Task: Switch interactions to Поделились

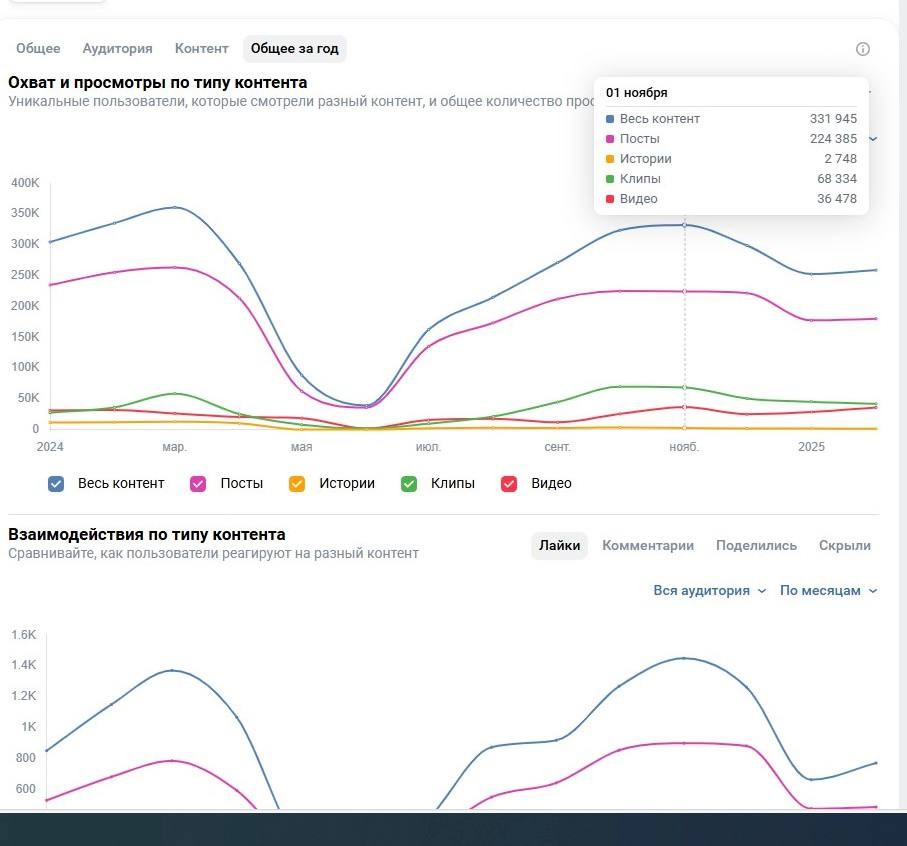Action: coord(756,546)
